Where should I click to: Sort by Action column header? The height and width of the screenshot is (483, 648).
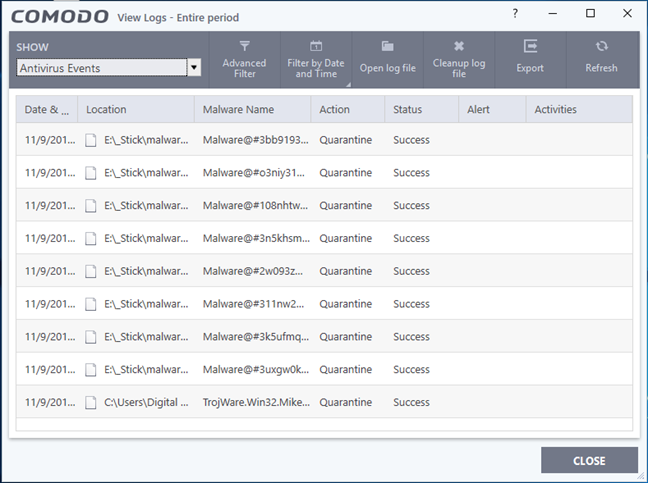pos(348,109)
